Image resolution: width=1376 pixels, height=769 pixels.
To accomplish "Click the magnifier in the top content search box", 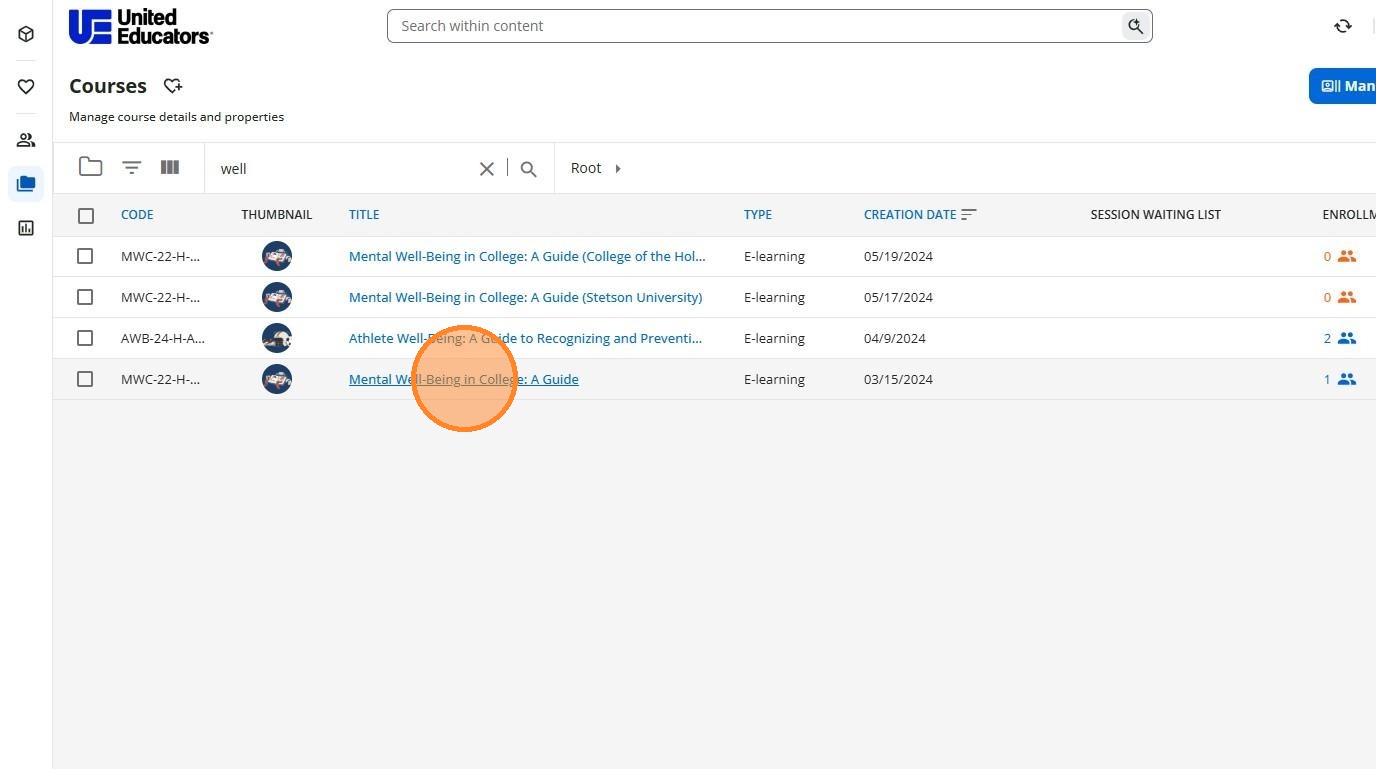I will pyautogui.click(x=1135, y=26).
